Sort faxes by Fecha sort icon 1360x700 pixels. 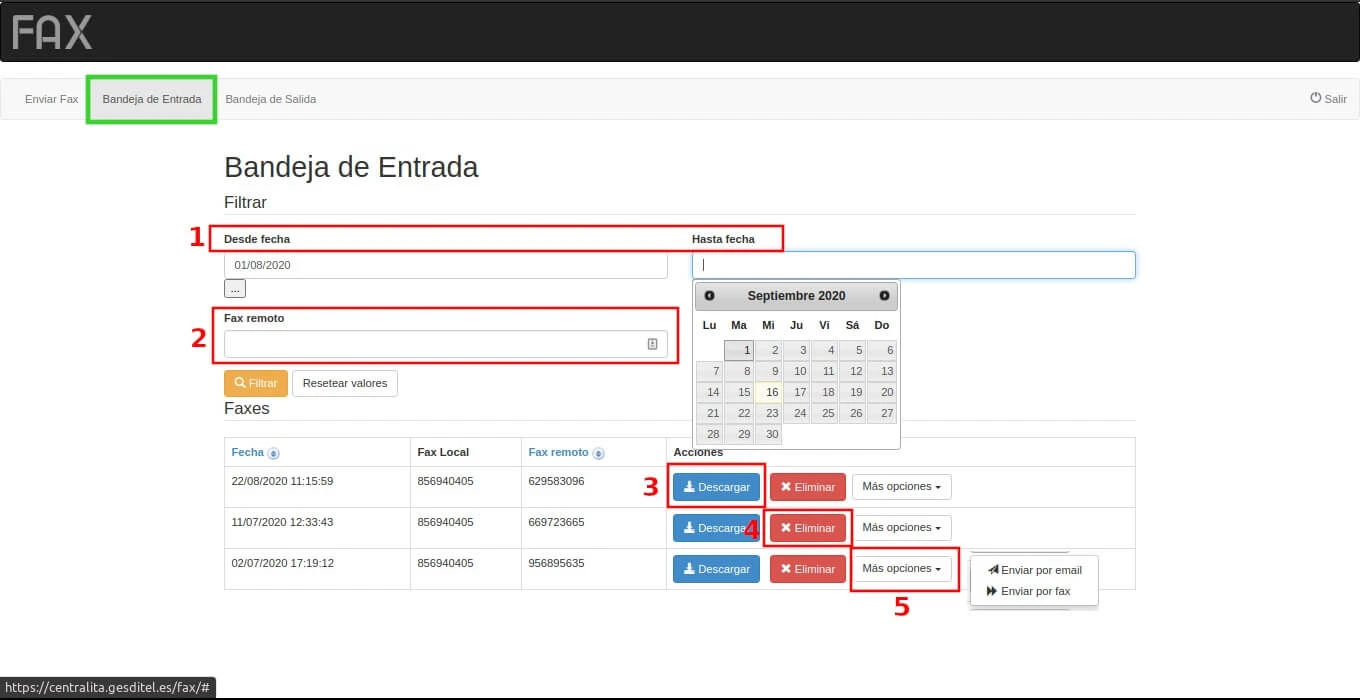(x=274, y=454)
